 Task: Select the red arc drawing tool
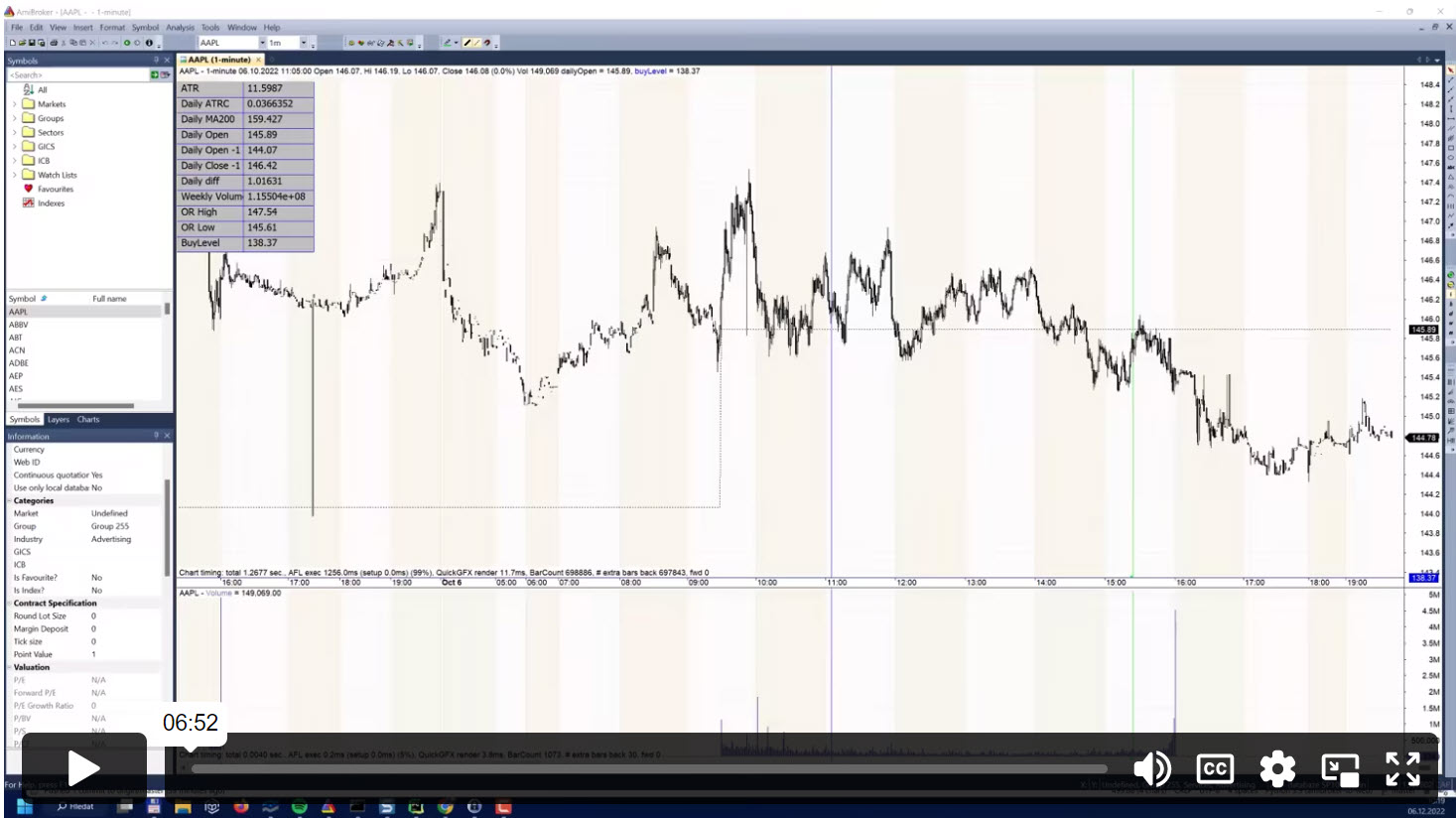point(487,43)
